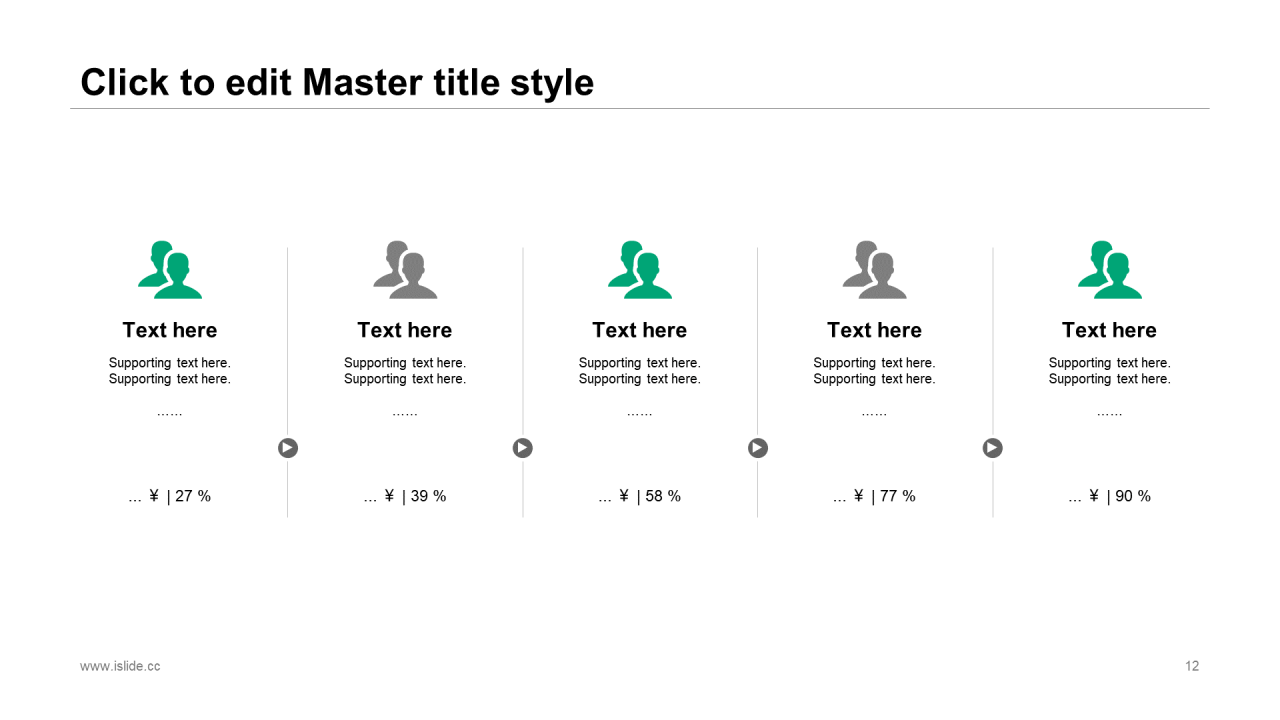Select the Click to edit Master title text

[x=337, y=82]
